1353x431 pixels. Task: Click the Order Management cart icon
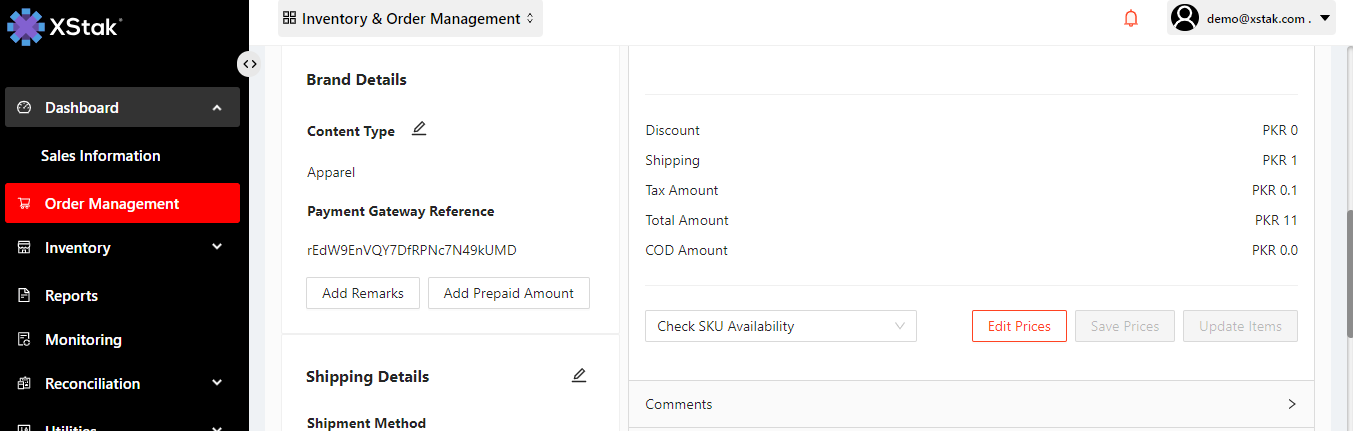(24, 204)
